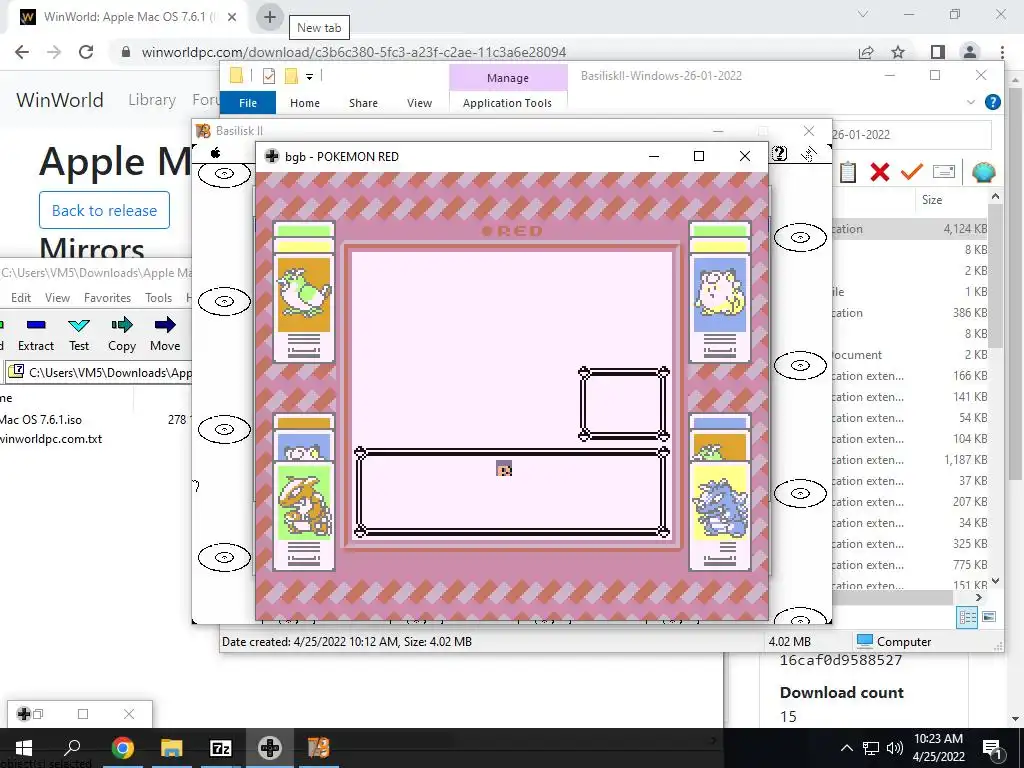
Task: Click the Mac OS application menu icon
Action: pos(809,153)
